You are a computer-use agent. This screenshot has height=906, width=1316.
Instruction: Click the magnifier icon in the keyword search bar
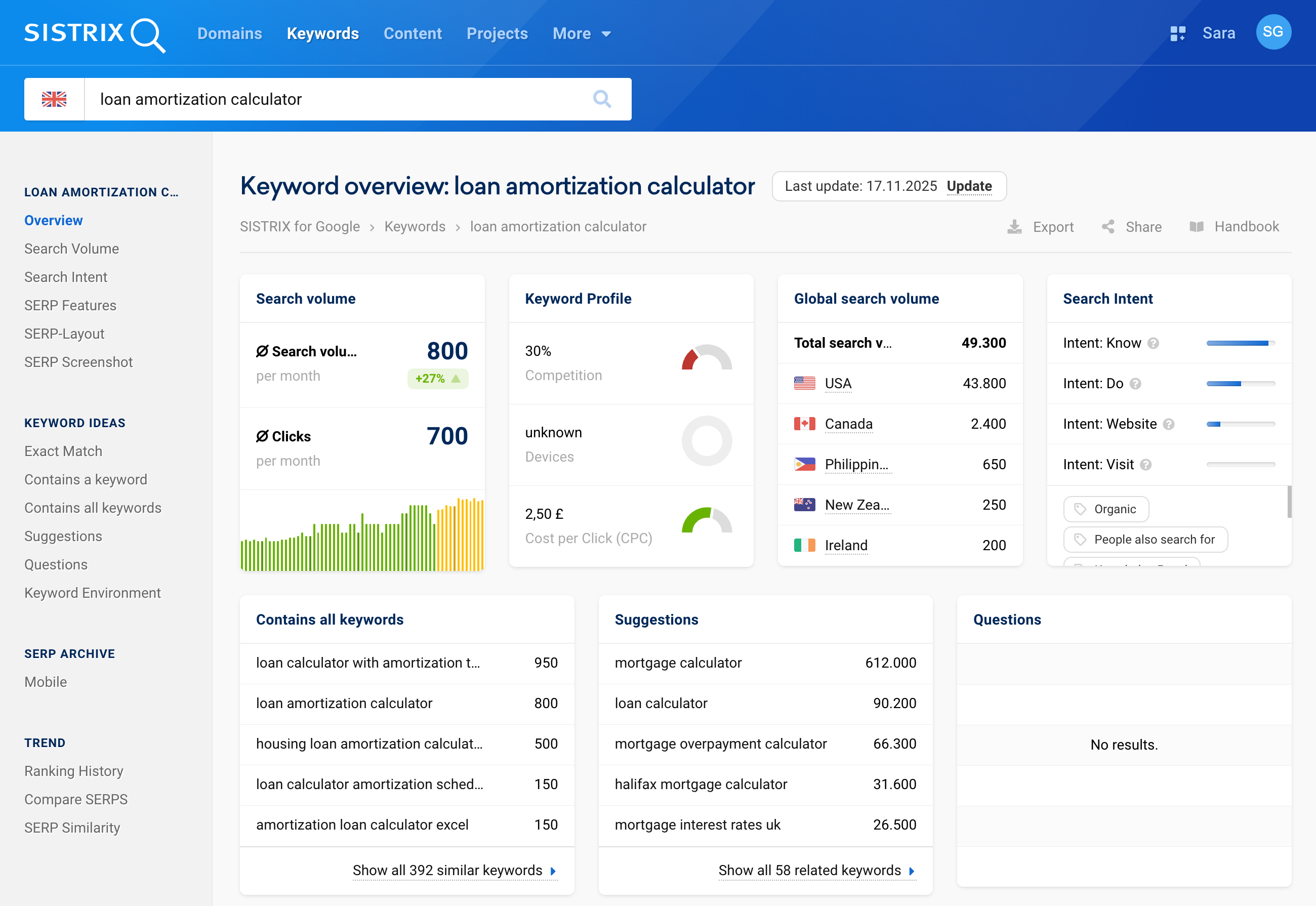tap(602, 99)
